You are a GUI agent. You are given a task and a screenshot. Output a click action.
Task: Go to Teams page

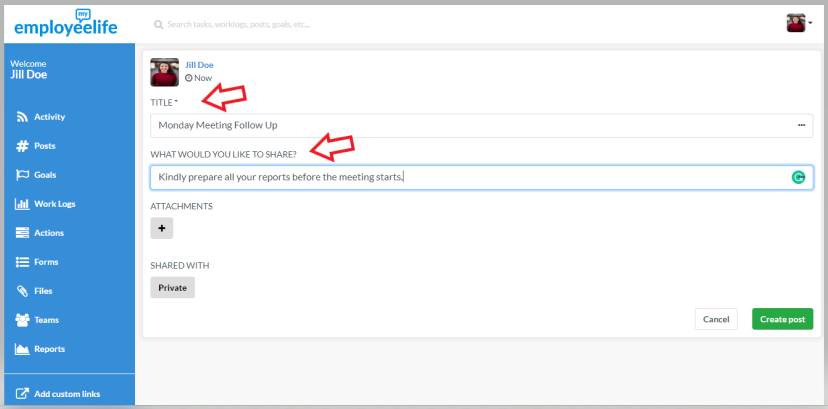[x=47, y=320]
